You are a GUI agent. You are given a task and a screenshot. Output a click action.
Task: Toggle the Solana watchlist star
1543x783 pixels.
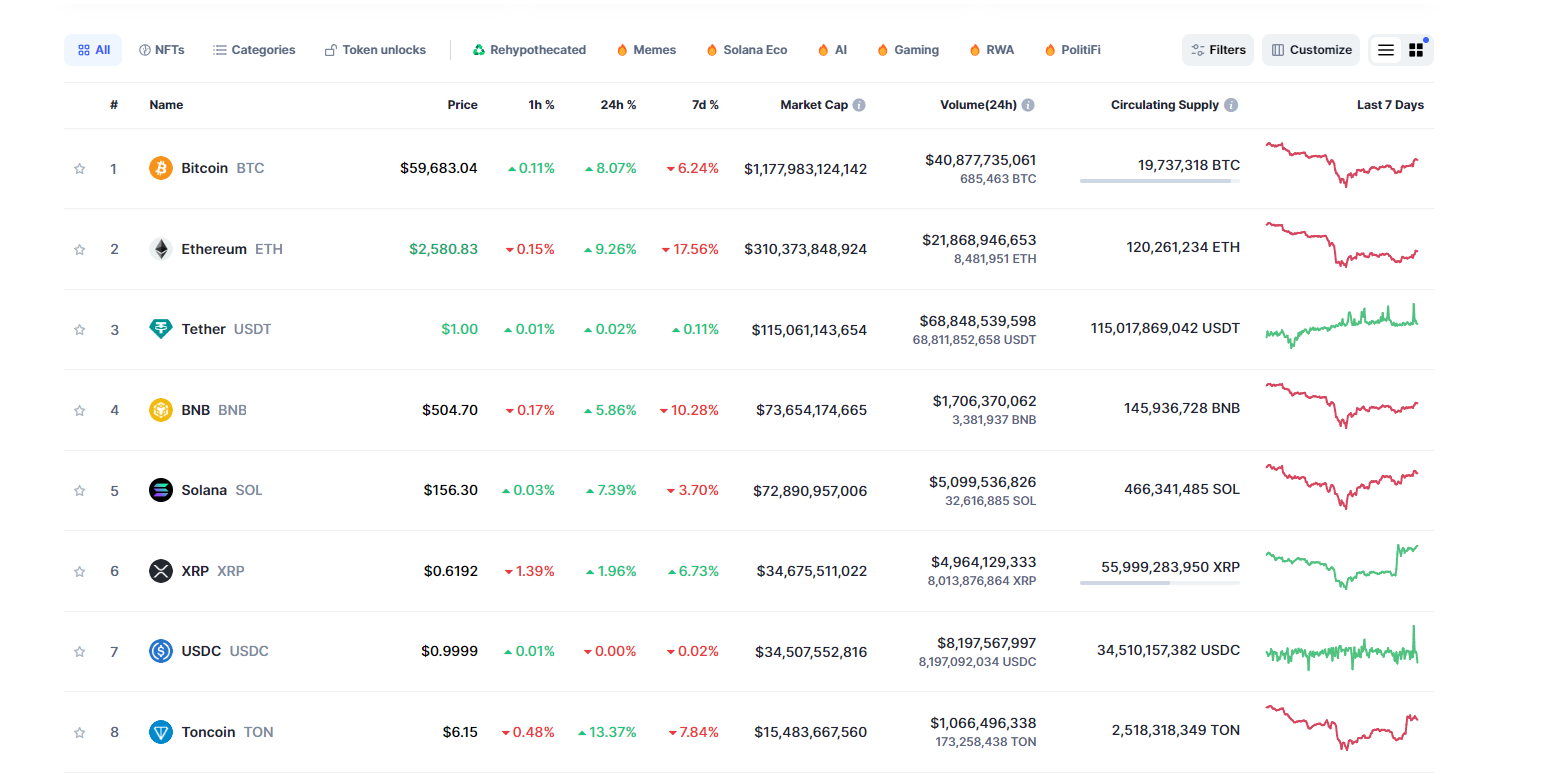pos(79,491)
